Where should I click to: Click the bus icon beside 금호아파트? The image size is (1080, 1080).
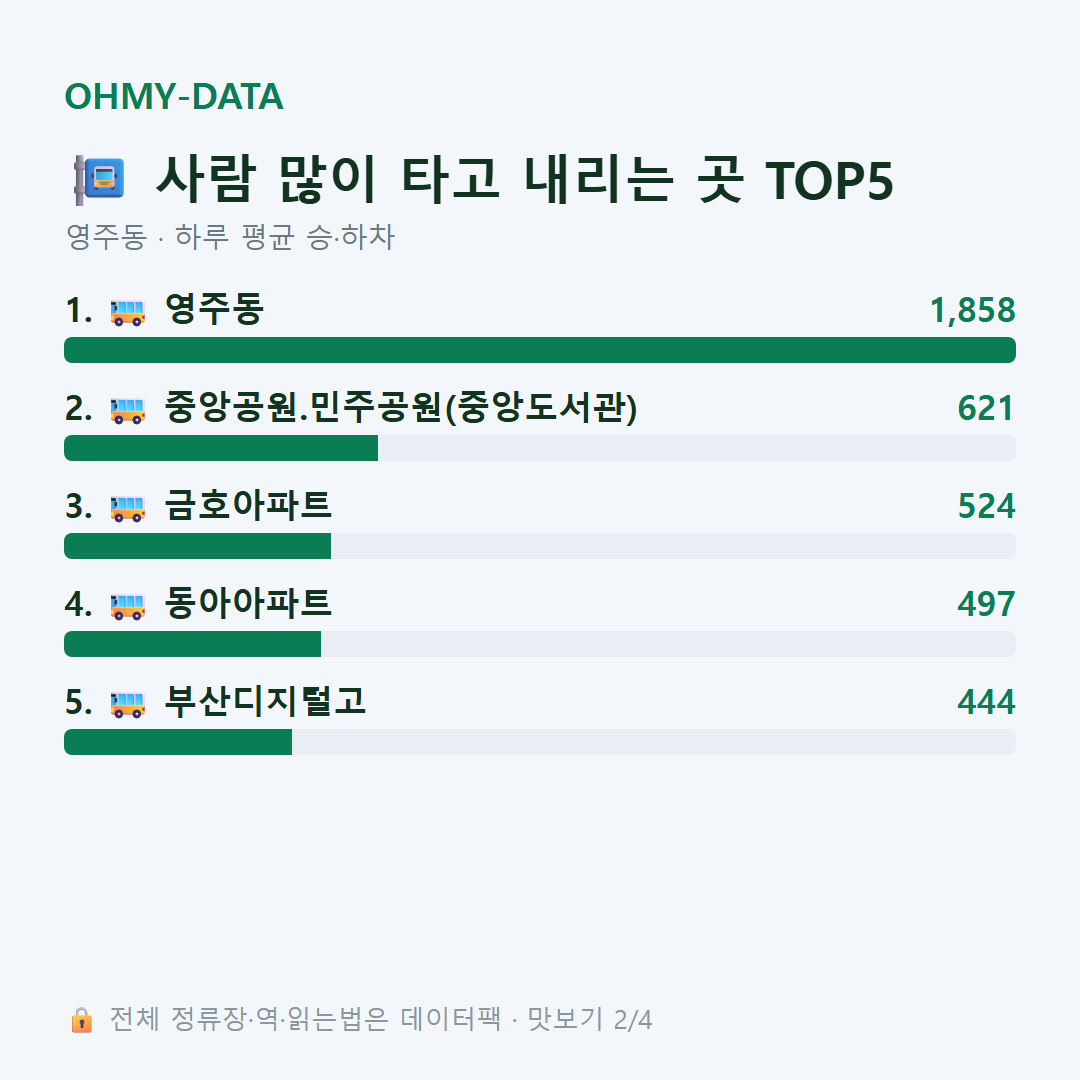[x=128, y=508]
